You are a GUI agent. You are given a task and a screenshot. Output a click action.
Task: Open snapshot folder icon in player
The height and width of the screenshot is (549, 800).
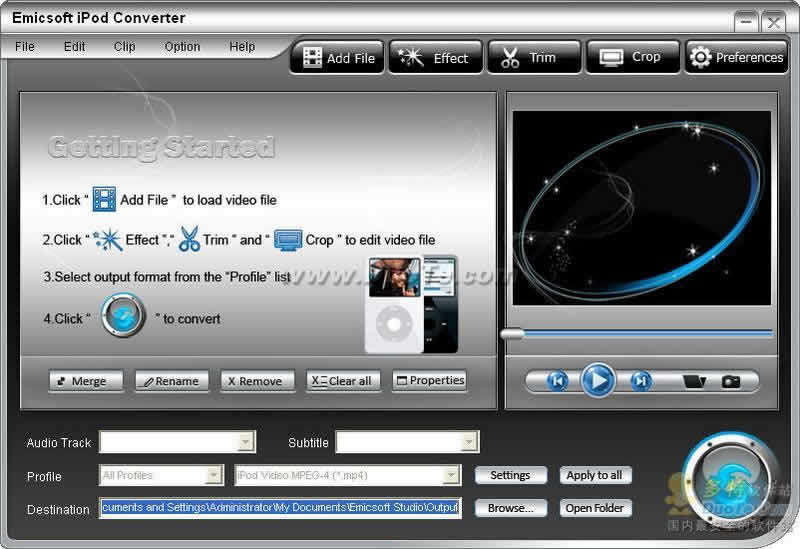(x=694, y=381)
